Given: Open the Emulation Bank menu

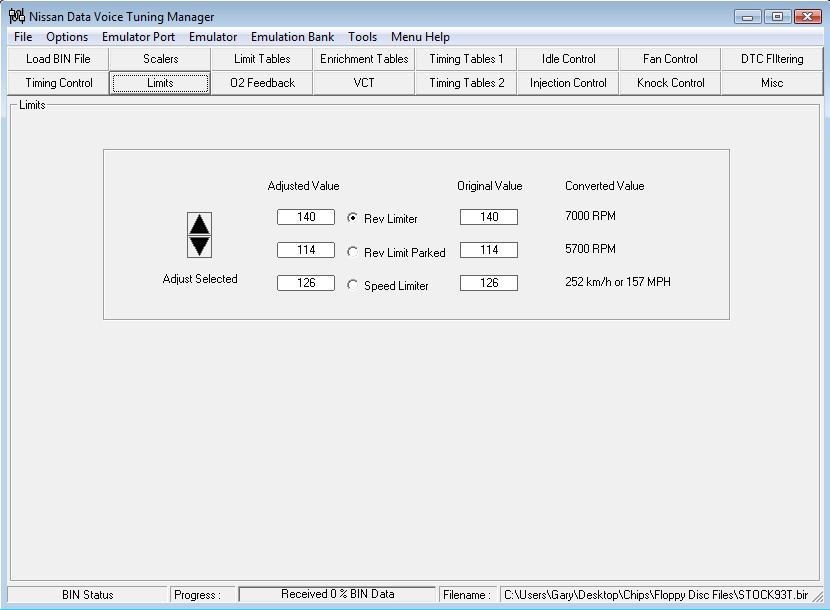Looking at the screenshot, I should pos(292,37).
